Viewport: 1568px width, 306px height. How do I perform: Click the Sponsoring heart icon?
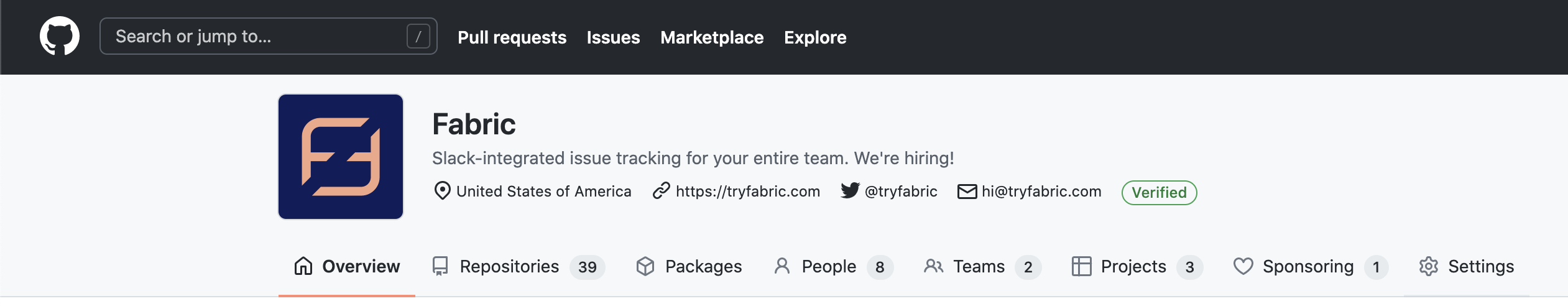tap(1243, 266)
